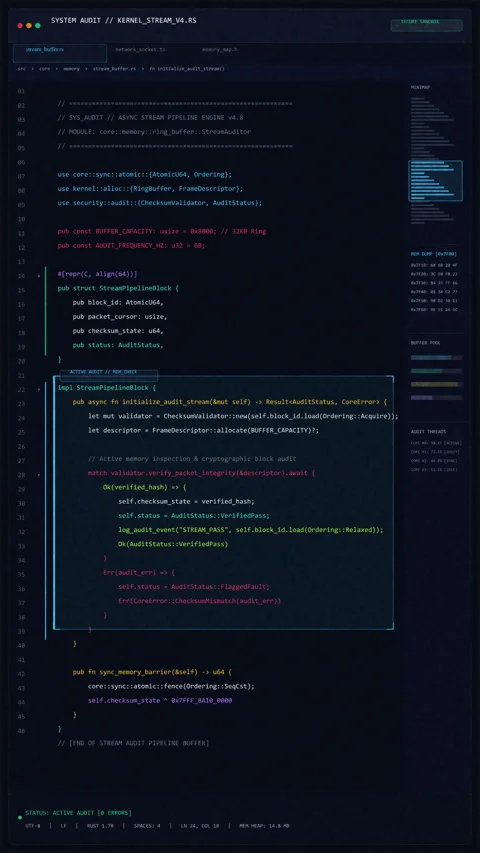Click the red window dot in title bar

click(x=20, y=26)
